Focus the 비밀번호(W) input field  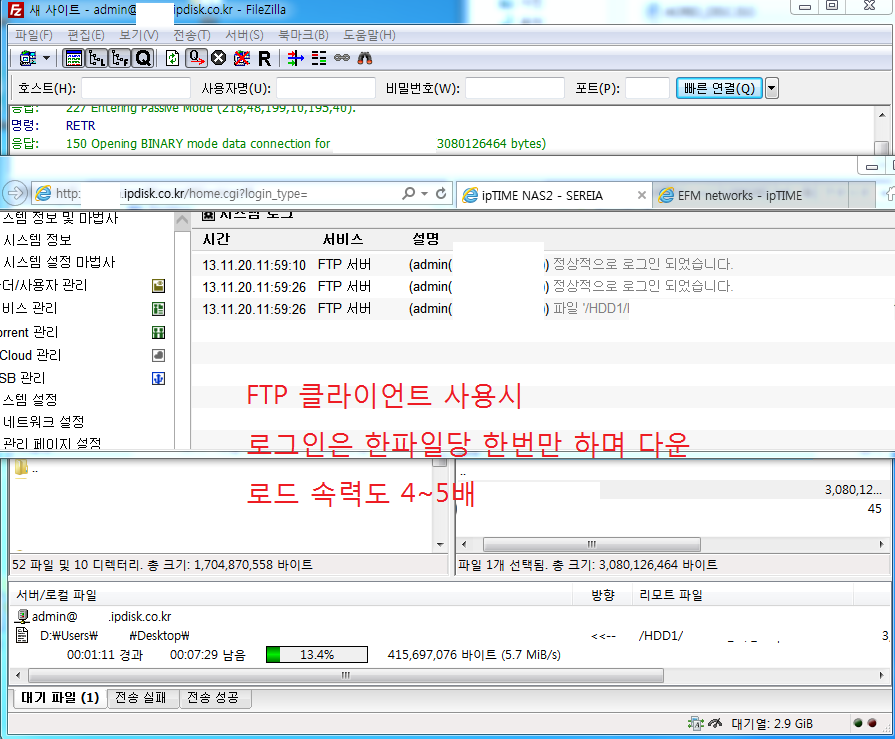point(515,88)
